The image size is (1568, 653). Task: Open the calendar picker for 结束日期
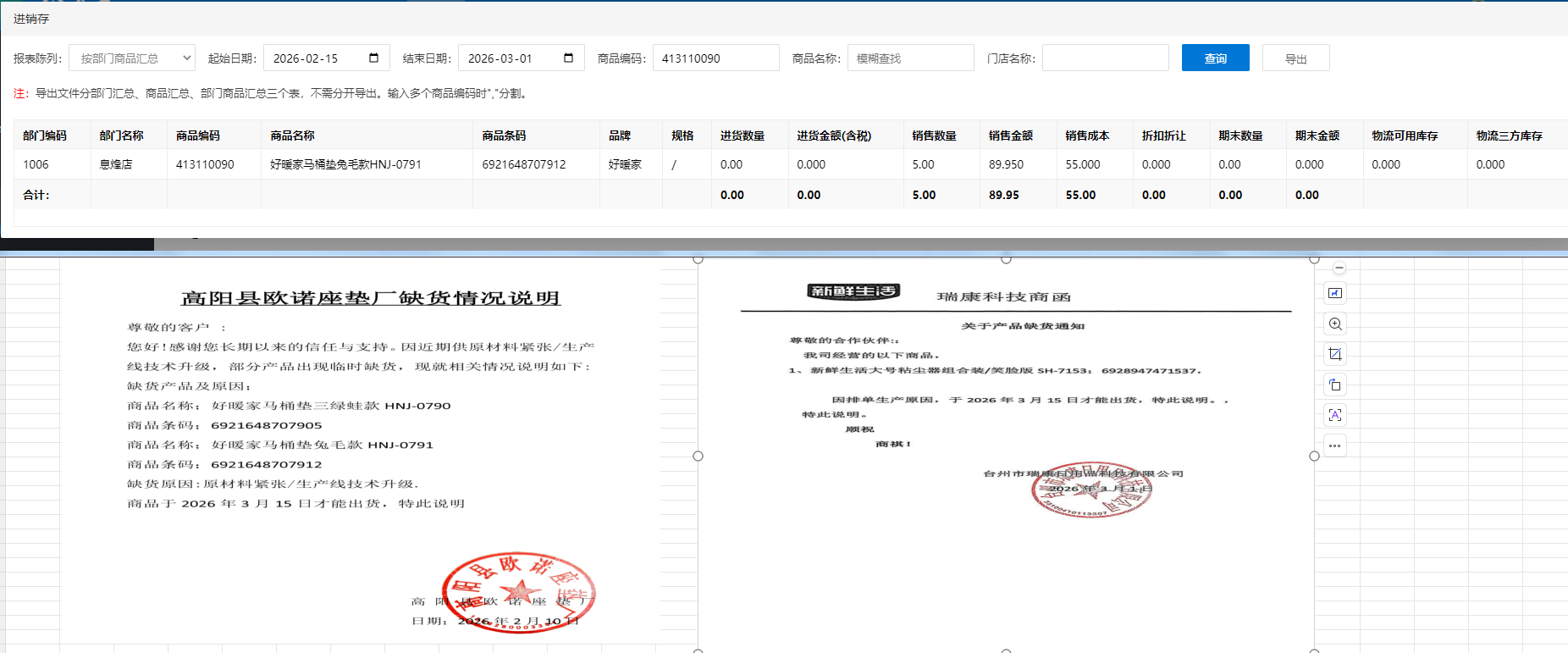pos(568,58)
